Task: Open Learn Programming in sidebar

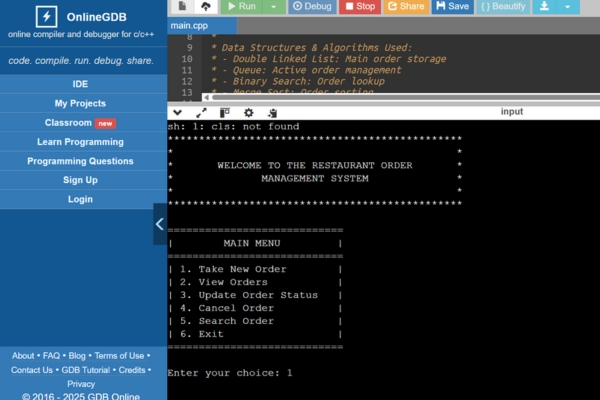Action: tap(80, 142)
